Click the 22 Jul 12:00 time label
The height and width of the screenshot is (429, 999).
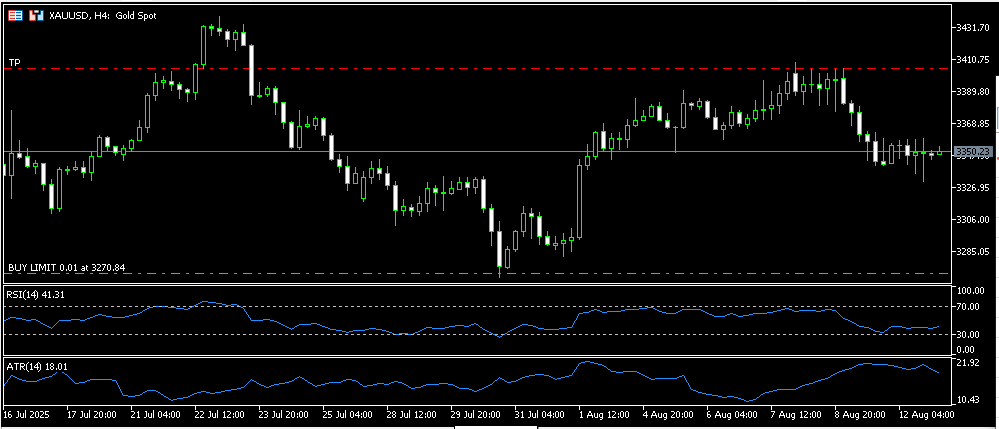pos(220,414)
